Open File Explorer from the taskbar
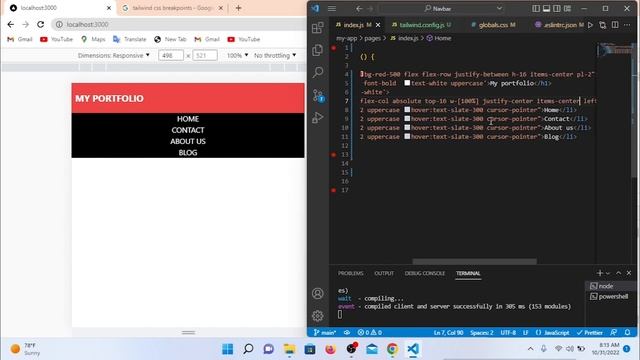The image size is (640, 360). 289,349
